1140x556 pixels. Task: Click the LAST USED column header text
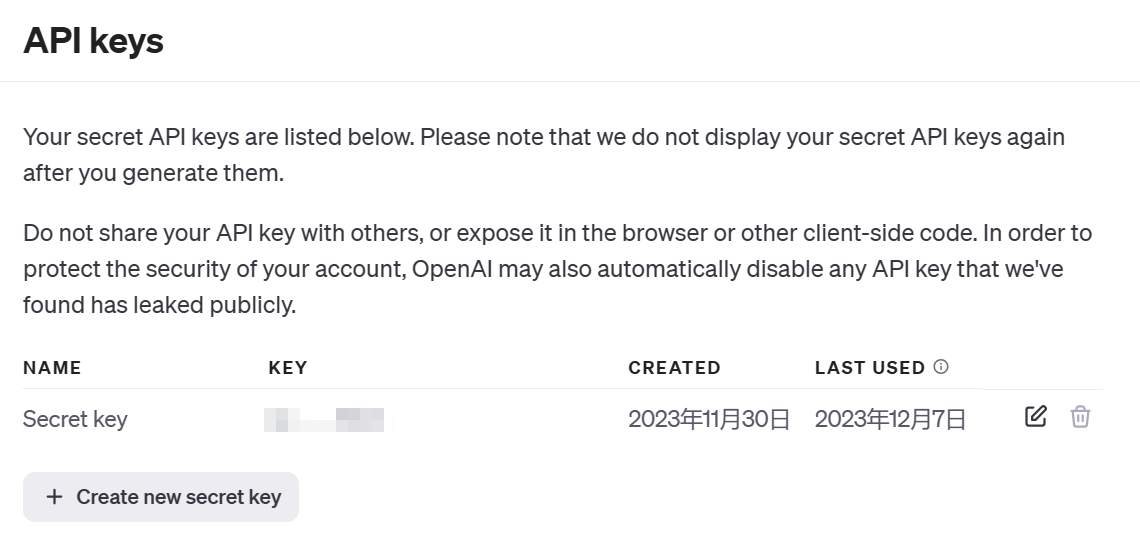pyautogui.click(x=869, y=368)
